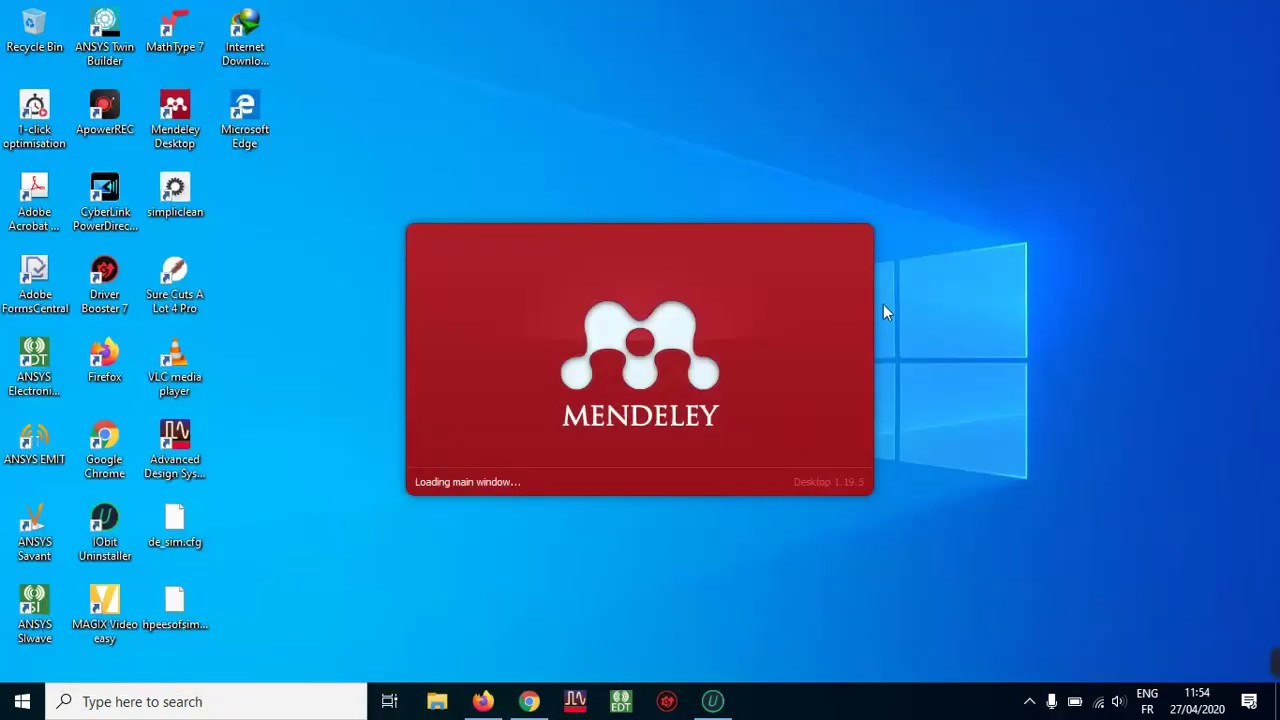This screenshot has width=1280, height=720.
Task: Open ANSYS EDT taskbar icon
Action: pos(621,701)
